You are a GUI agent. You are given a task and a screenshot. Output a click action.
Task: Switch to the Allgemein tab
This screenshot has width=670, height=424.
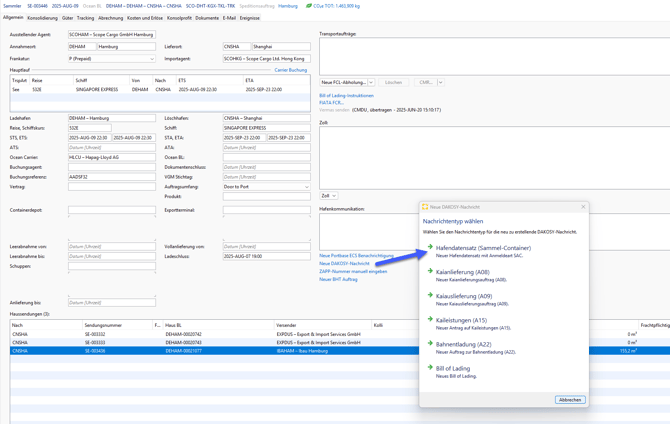coord(13,18)
